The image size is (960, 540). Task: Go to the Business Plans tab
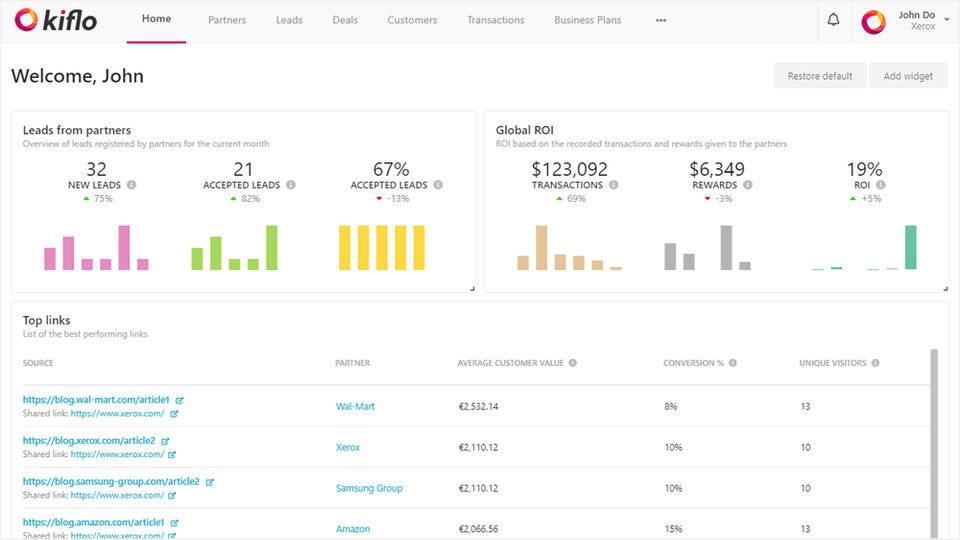[587, 20]
